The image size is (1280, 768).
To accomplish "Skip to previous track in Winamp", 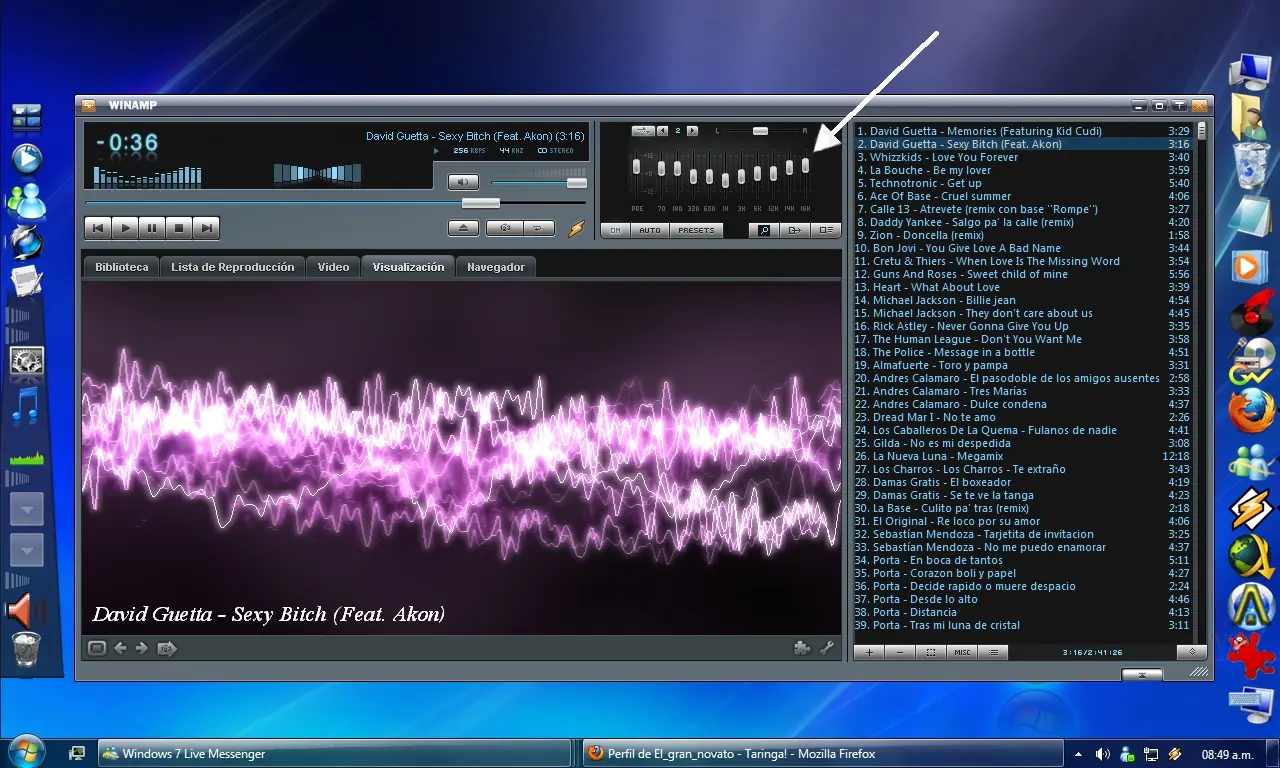I will (98, 228).
